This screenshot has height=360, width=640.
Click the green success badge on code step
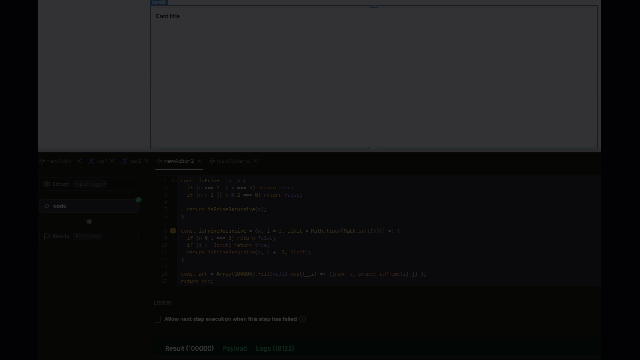coord(138,200)
